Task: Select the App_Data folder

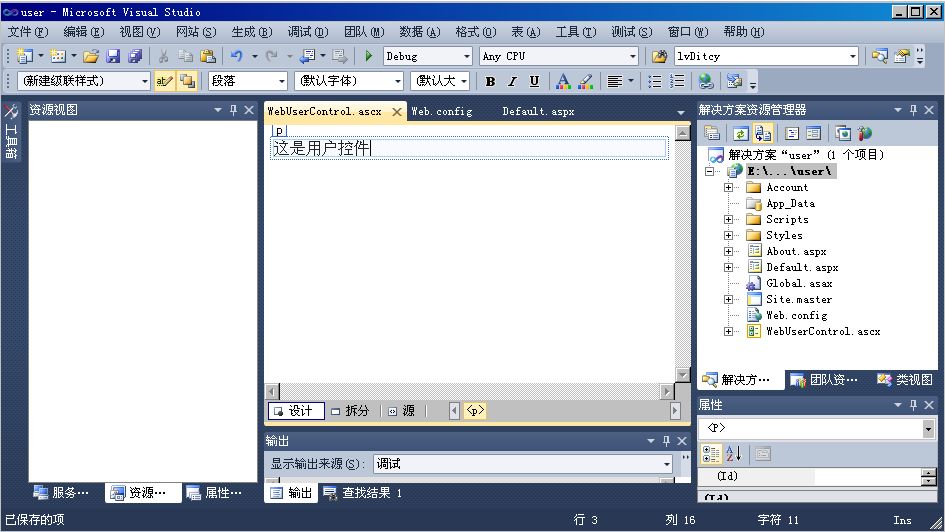Action: click(790, 204)
